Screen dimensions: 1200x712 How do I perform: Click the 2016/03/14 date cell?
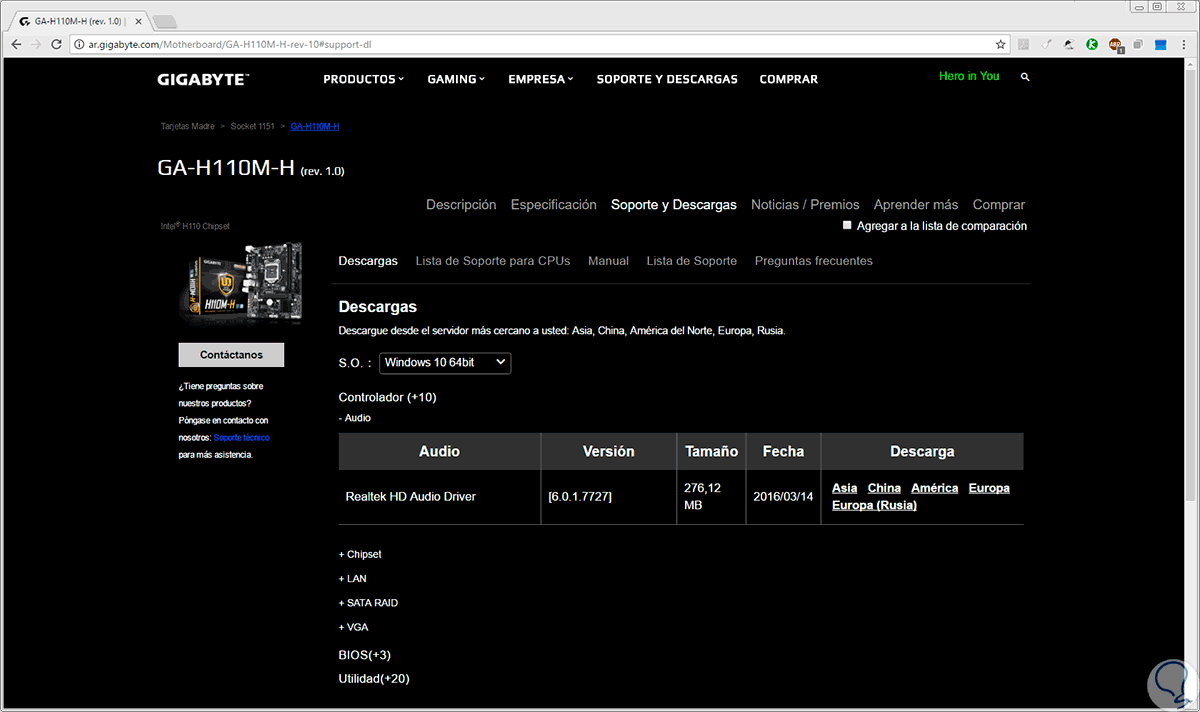781,497
